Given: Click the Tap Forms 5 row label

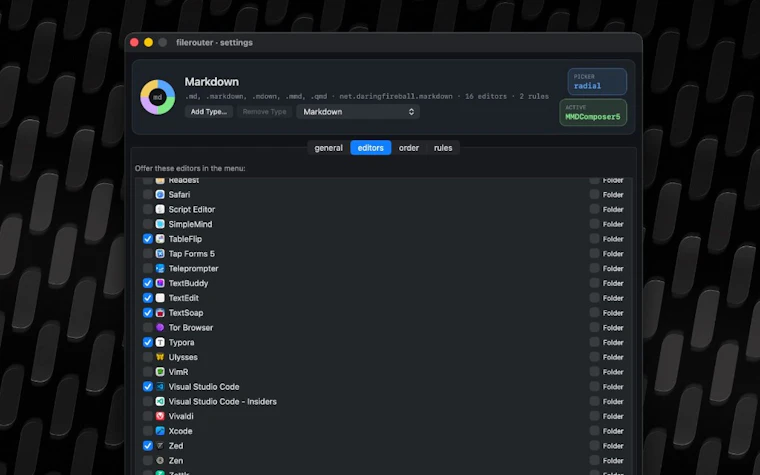Looking at the screenshot, I should click(191, 253).
